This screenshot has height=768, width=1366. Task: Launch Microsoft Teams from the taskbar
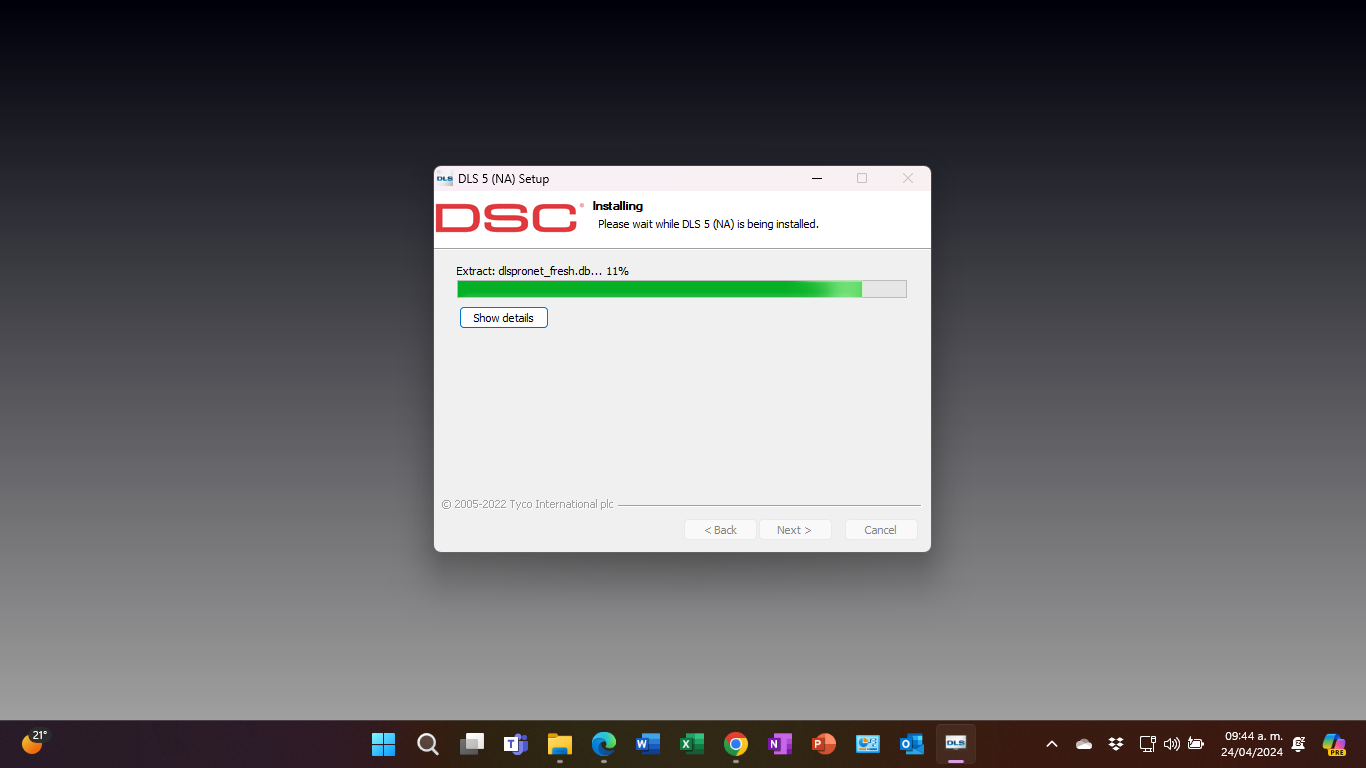click(515, 744)
